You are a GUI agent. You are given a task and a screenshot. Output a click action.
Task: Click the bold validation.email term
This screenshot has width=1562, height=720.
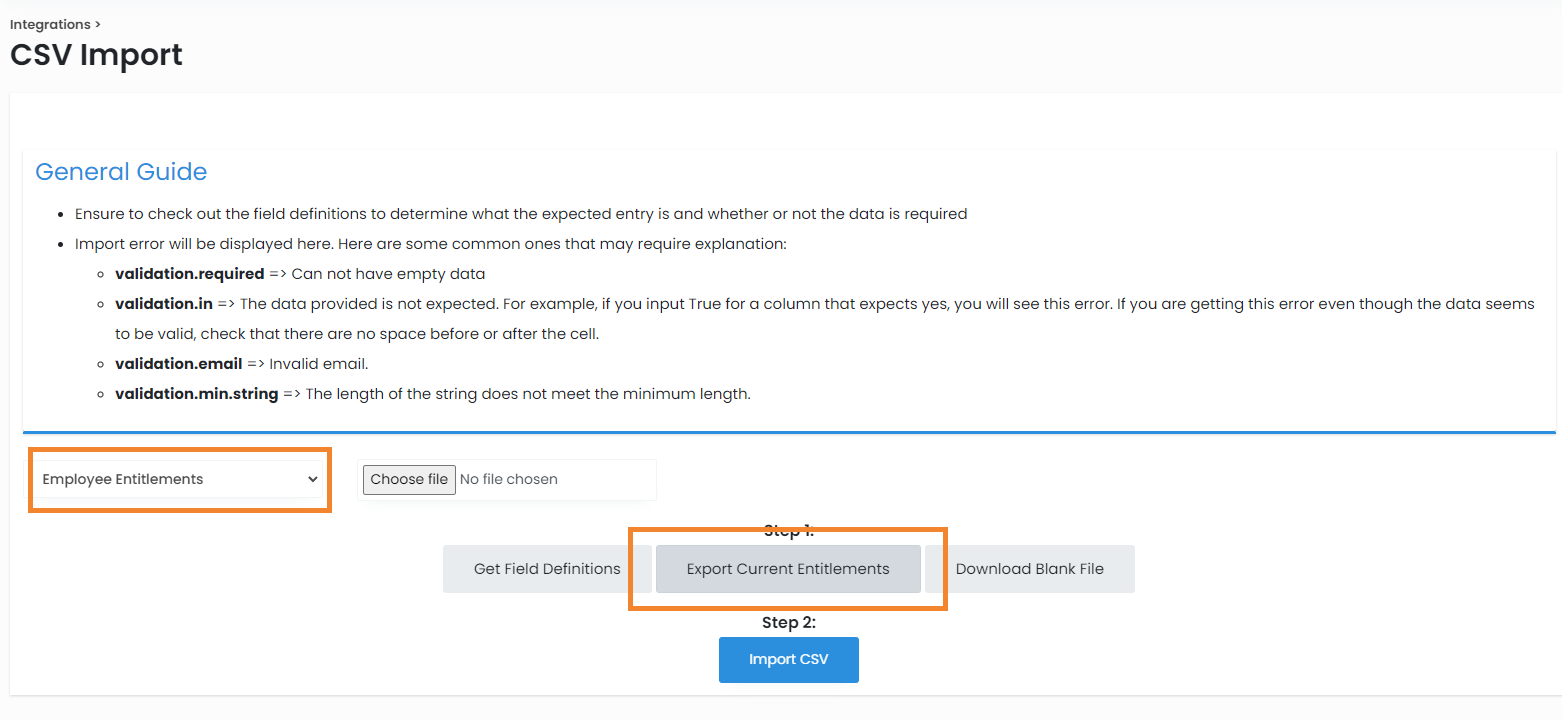[178, 364]
